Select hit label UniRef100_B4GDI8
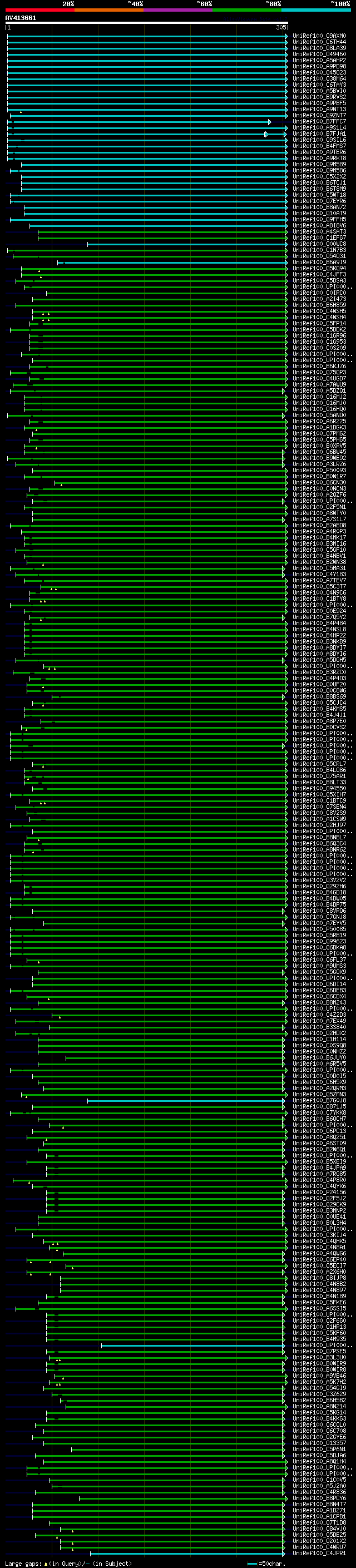The width and height of the screenshot is (356, 1568). pyautogui.click(x=319, y=892)
